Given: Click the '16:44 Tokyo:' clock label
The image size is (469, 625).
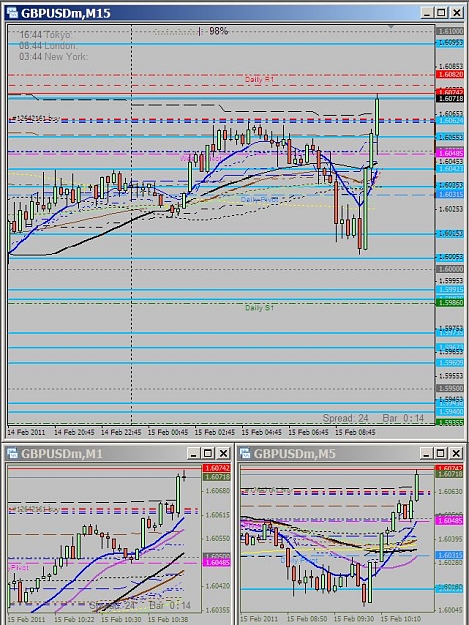Looking at the screenshot, I should pyautogui.click(x=46, y=35).
